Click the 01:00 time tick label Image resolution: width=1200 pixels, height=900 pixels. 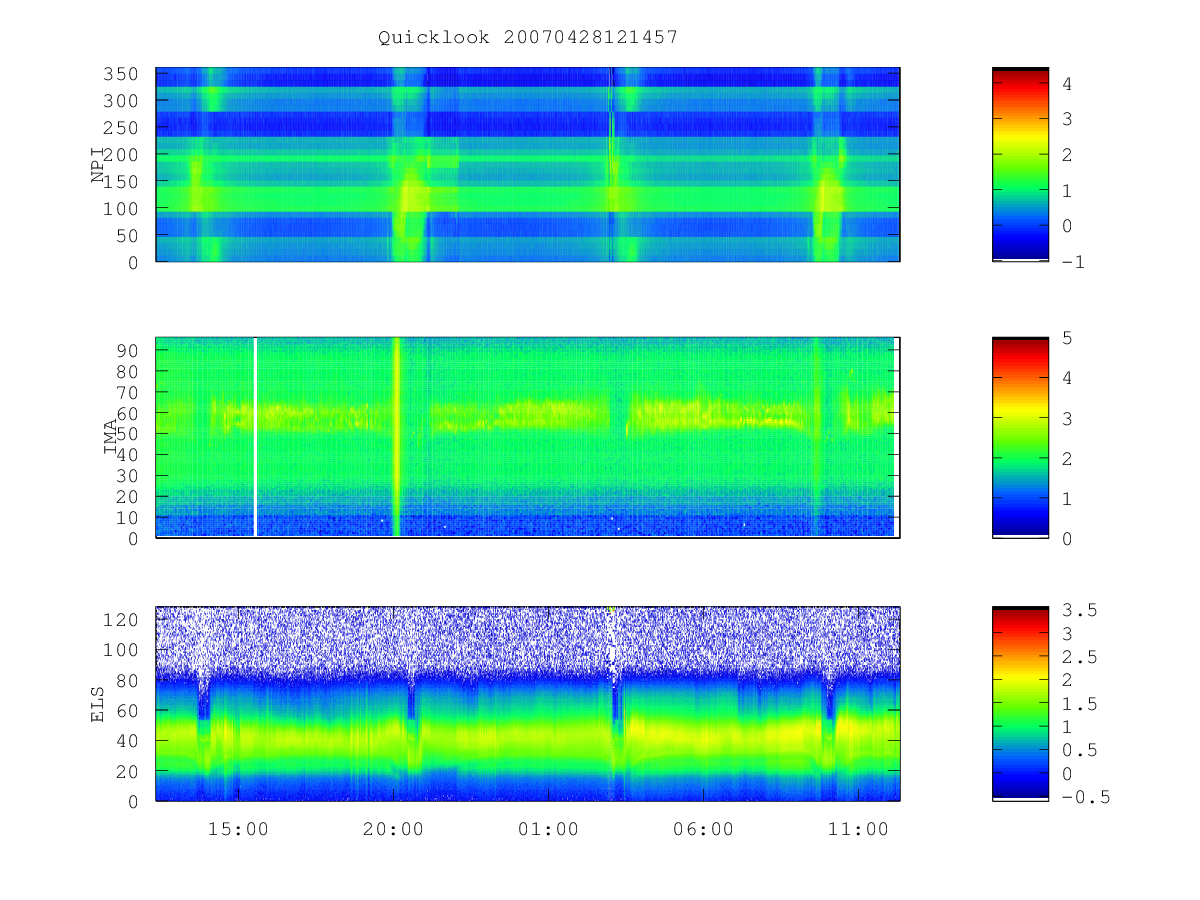[548, 829]
